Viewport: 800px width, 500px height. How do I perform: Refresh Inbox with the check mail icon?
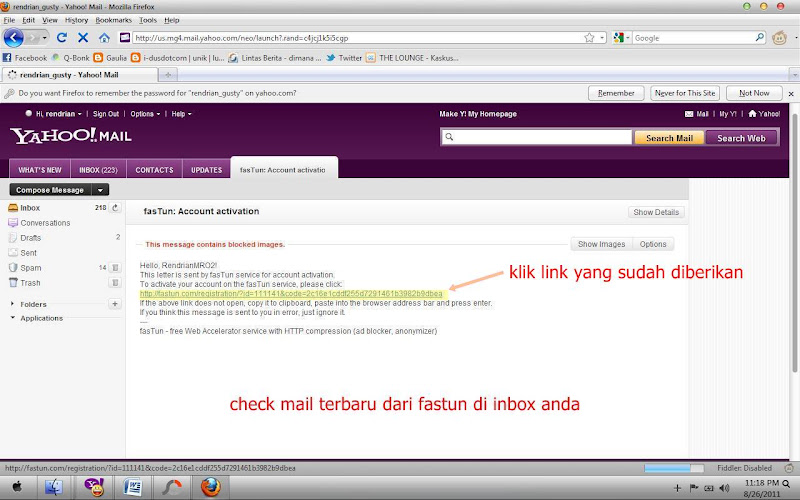pos(115,208)
